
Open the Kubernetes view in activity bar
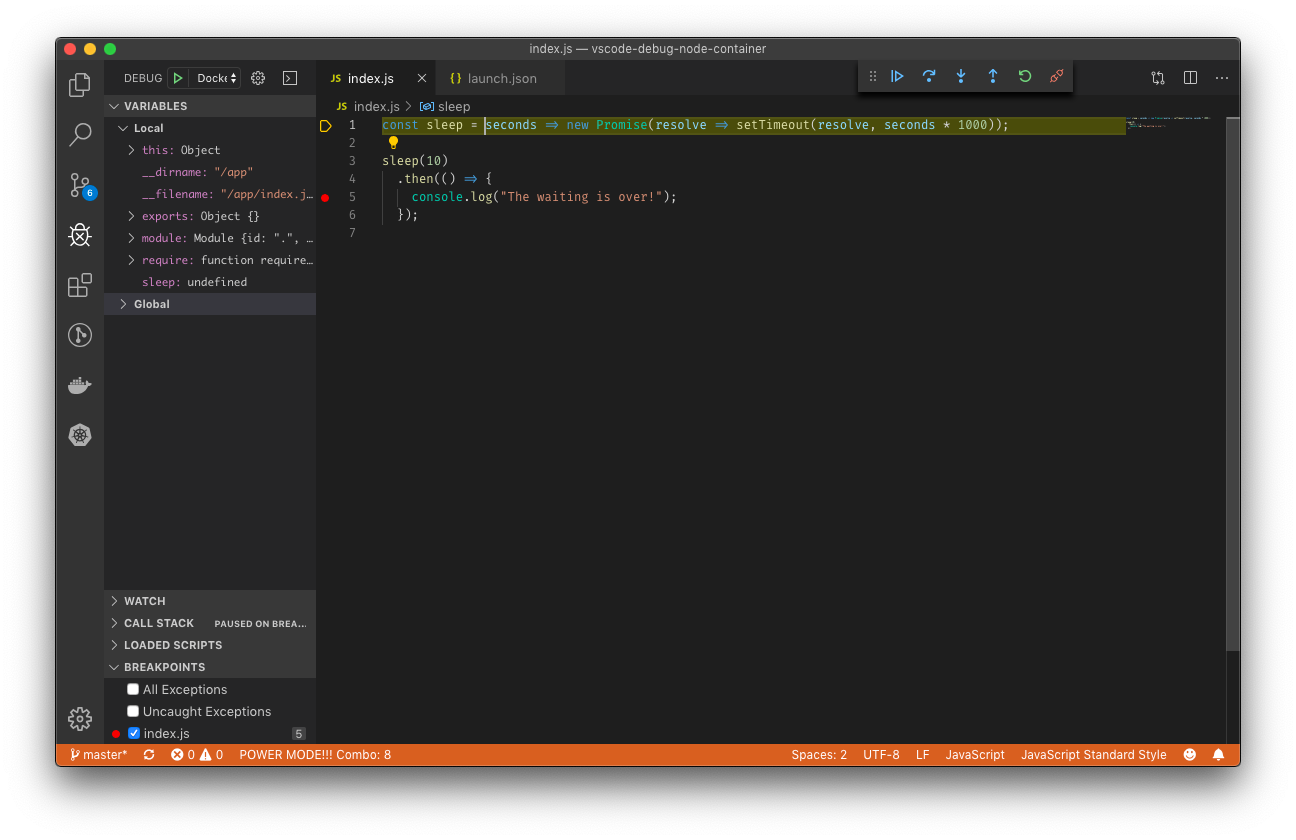coord(80,435)
